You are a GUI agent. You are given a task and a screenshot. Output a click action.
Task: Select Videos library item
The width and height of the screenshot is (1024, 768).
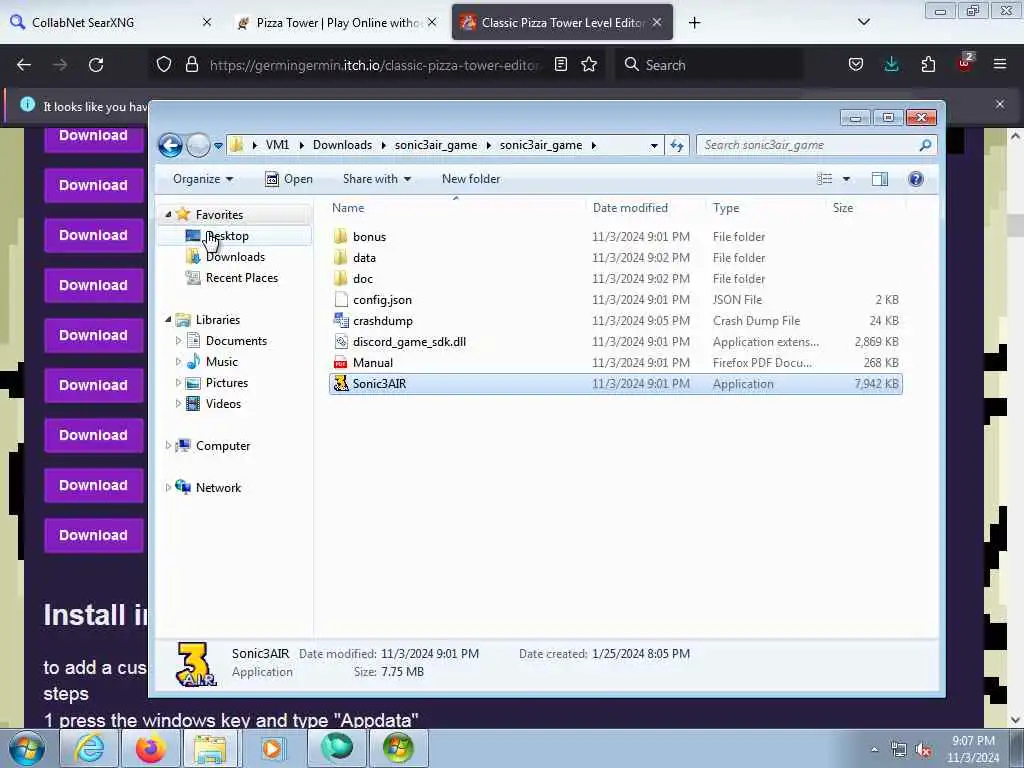click(x=223, y=404)
